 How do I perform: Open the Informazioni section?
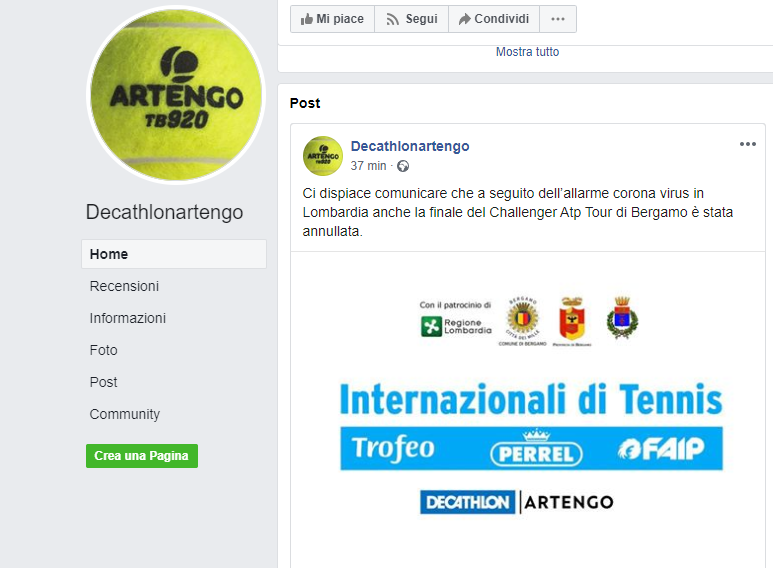click(128, 318)
